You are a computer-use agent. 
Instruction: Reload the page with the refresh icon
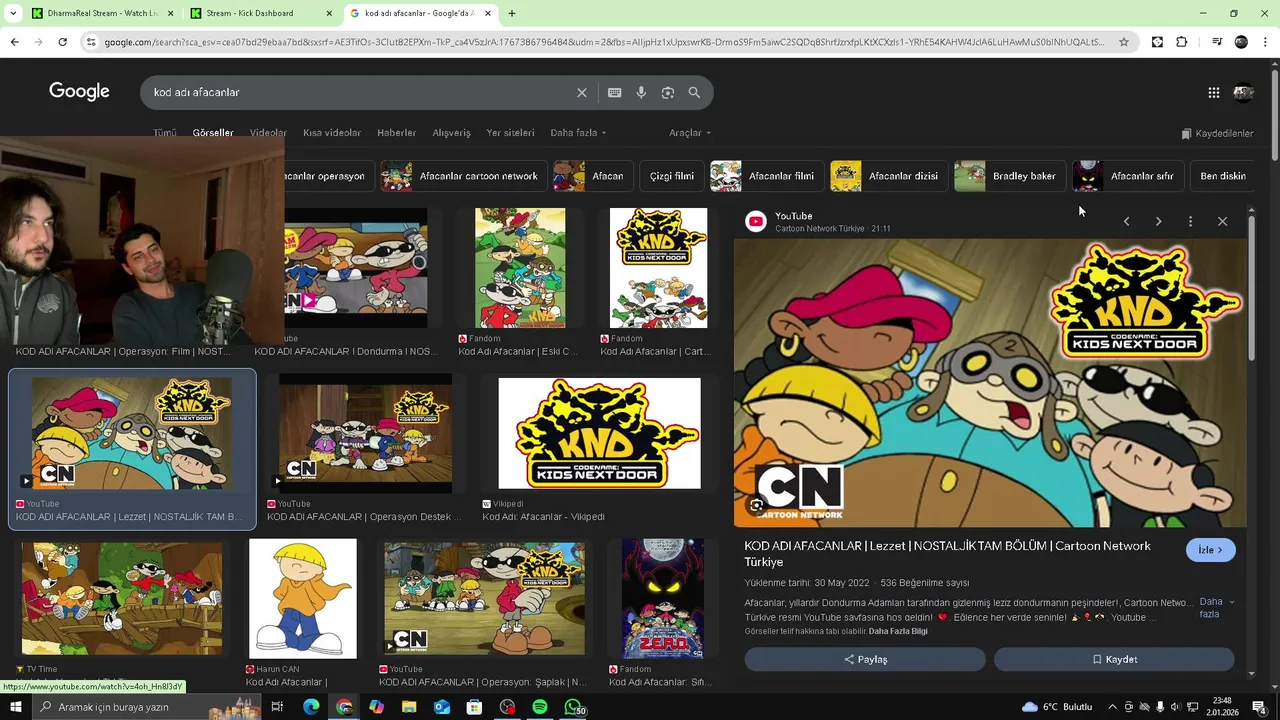(x=62, y=42)
